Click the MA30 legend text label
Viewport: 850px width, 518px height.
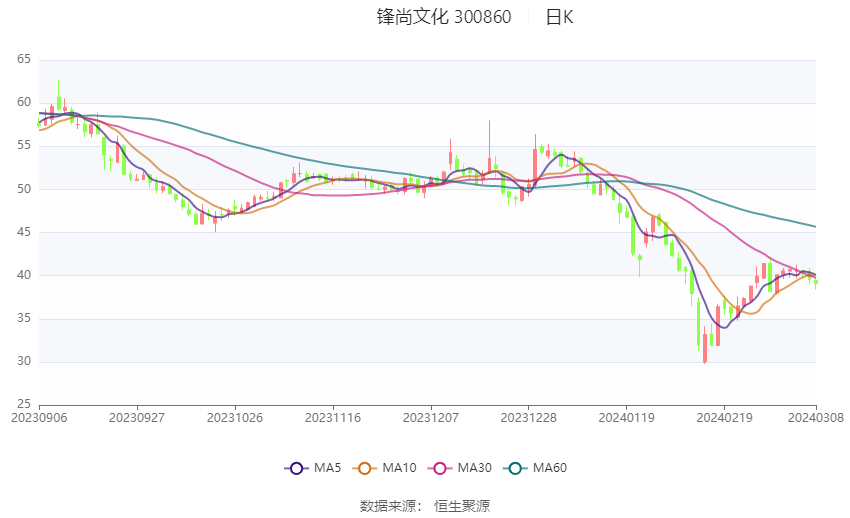474,468
